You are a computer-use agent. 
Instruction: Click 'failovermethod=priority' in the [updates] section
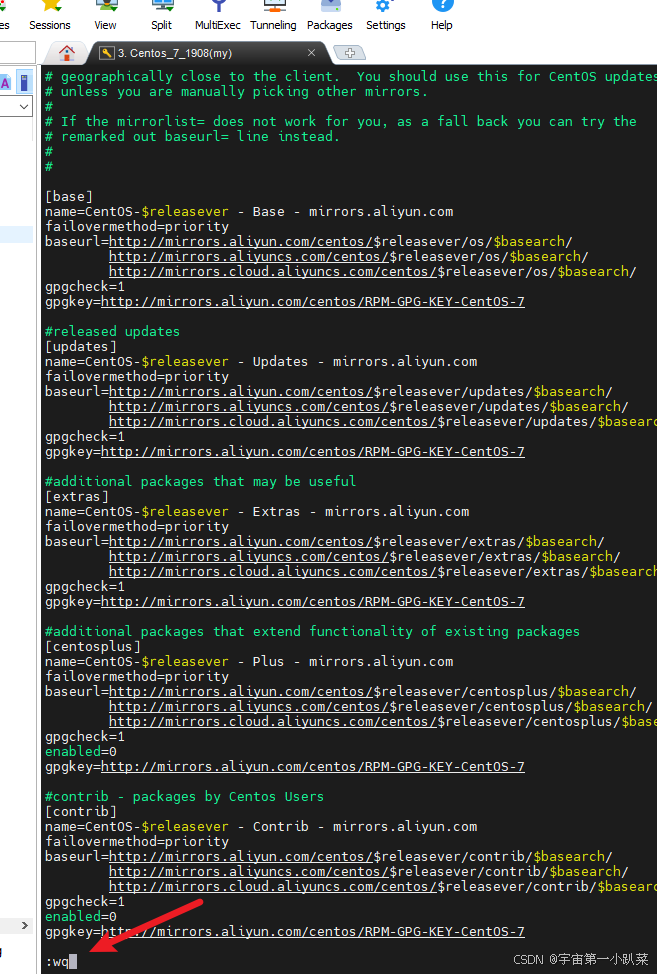click(x=137, y=376)
